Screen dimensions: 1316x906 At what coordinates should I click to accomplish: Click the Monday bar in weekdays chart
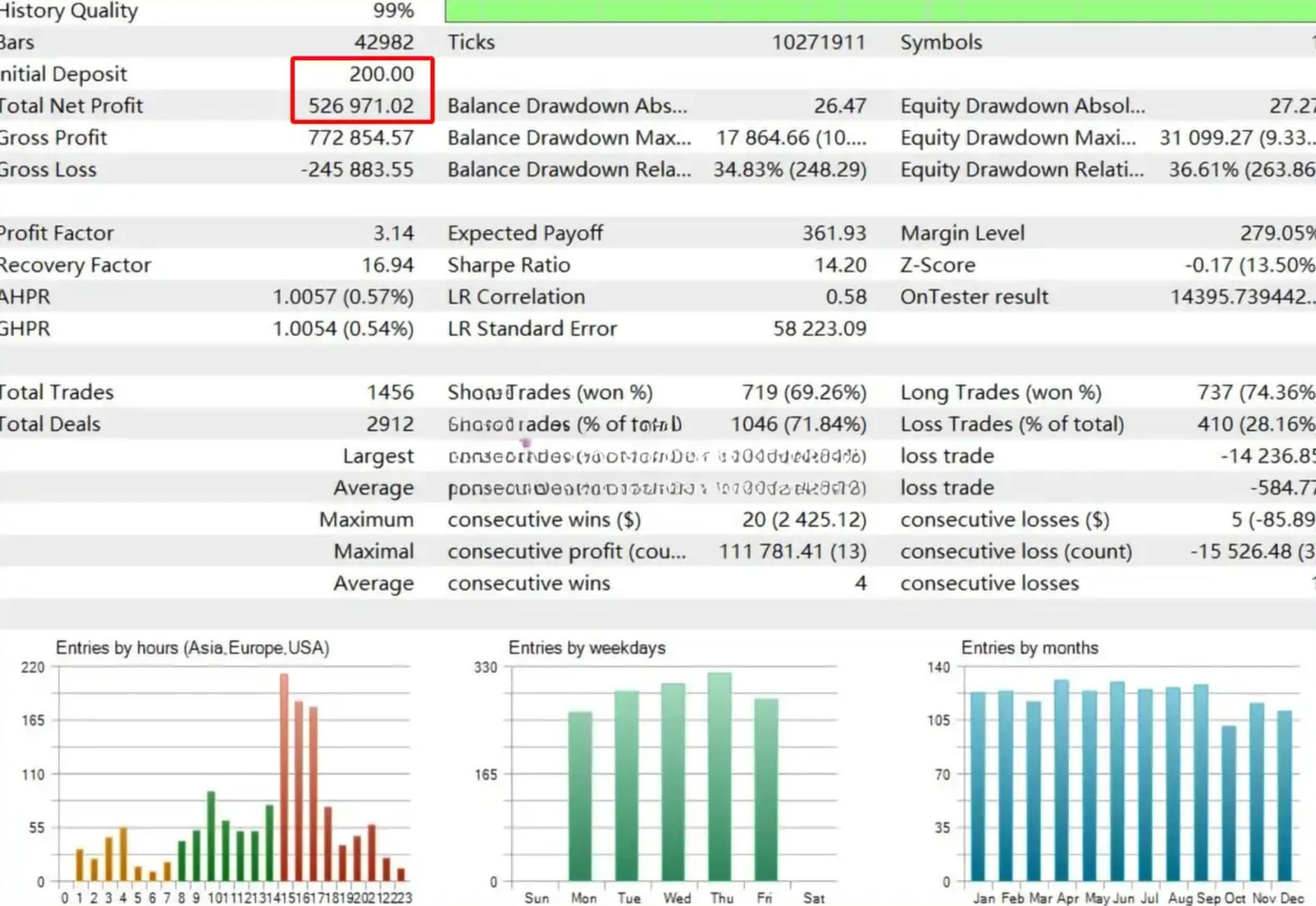[580, 797]
